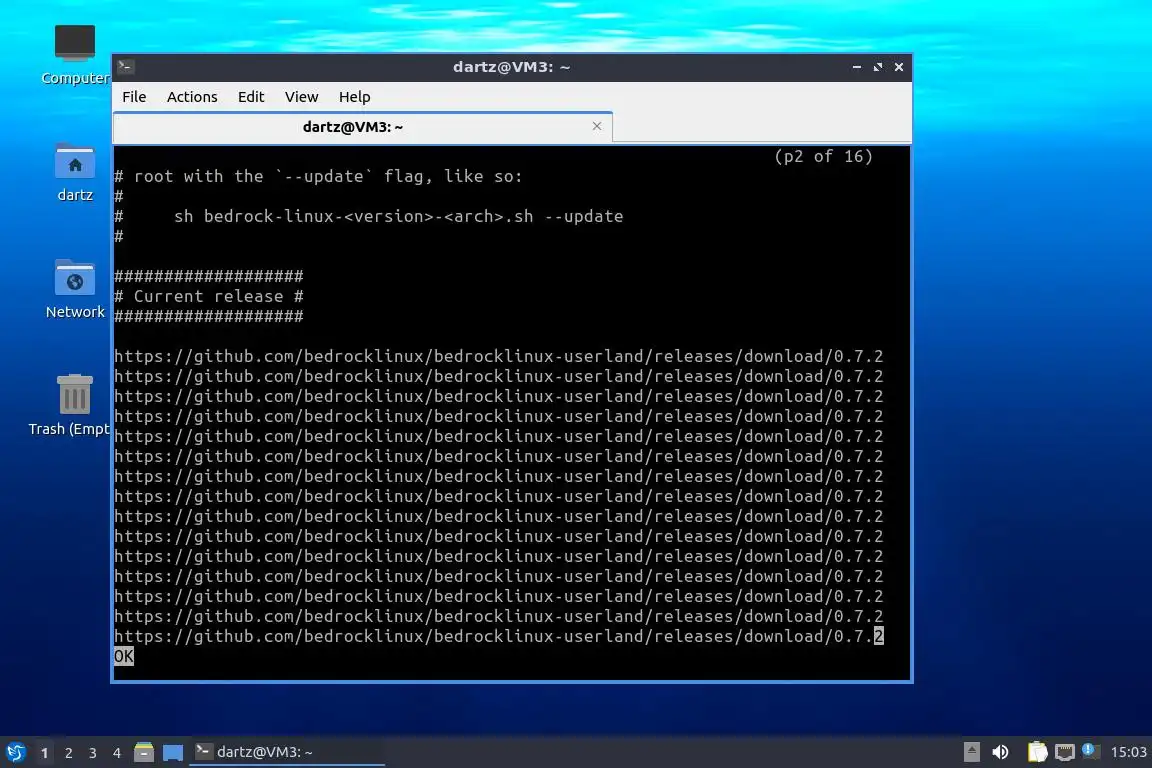The height and width of the screenshot is (768, 1152).
Task: Open the Help menu
Action: (354, 97)
